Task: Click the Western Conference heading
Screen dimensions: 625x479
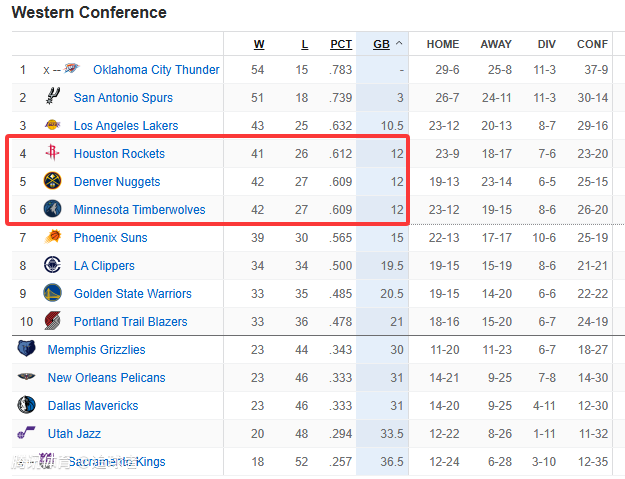Action: pos(89,13)
